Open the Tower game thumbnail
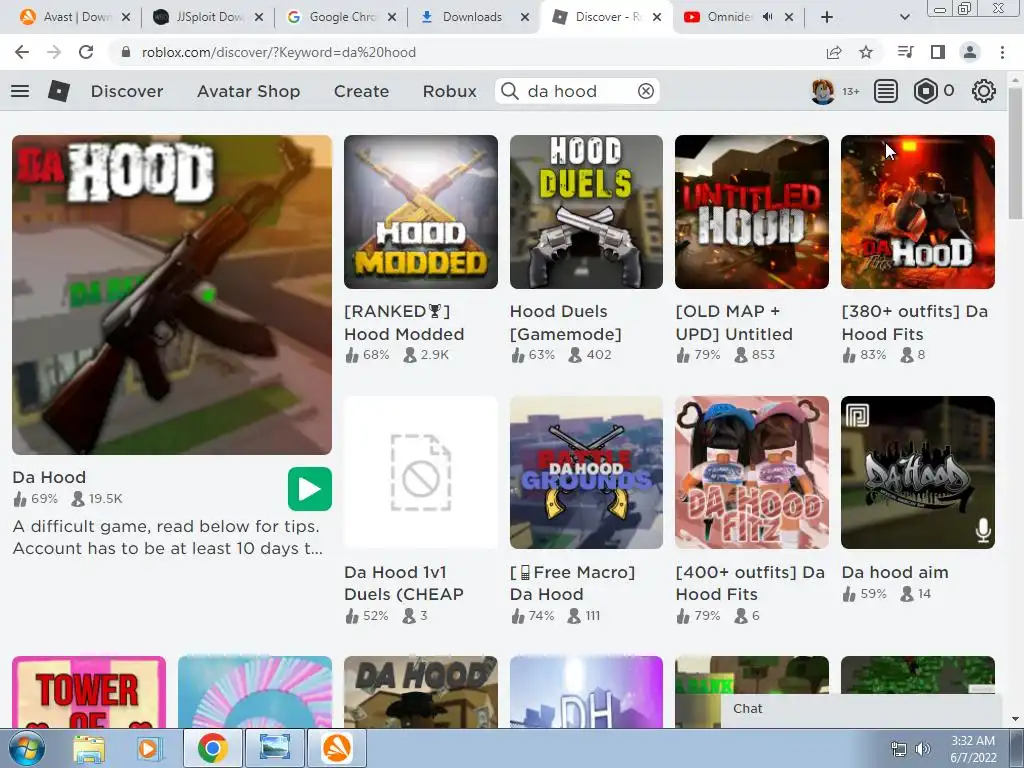The image size is (1024, 768). coord(89,692)
